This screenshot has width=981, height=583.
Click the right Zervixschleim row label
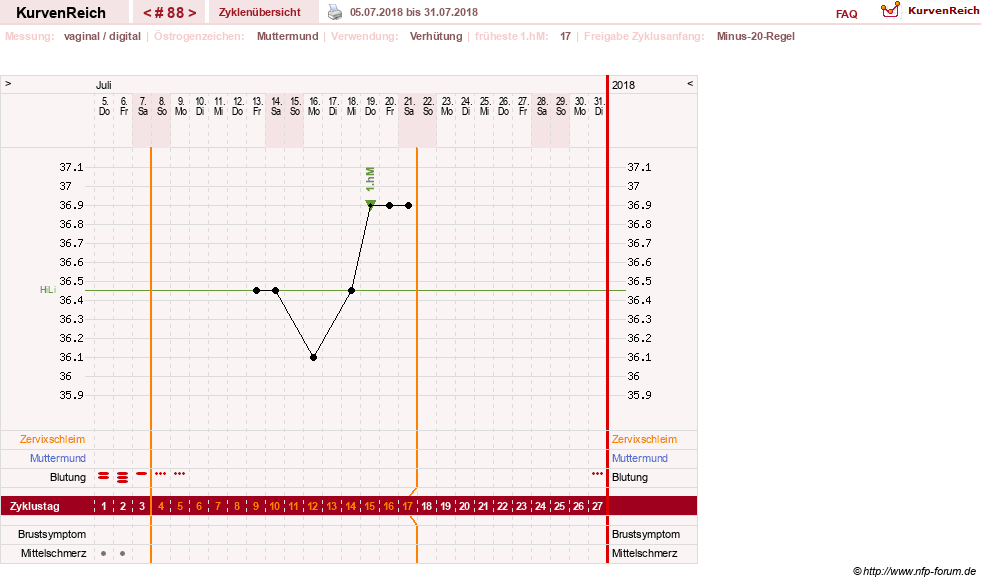coord(644,439)
